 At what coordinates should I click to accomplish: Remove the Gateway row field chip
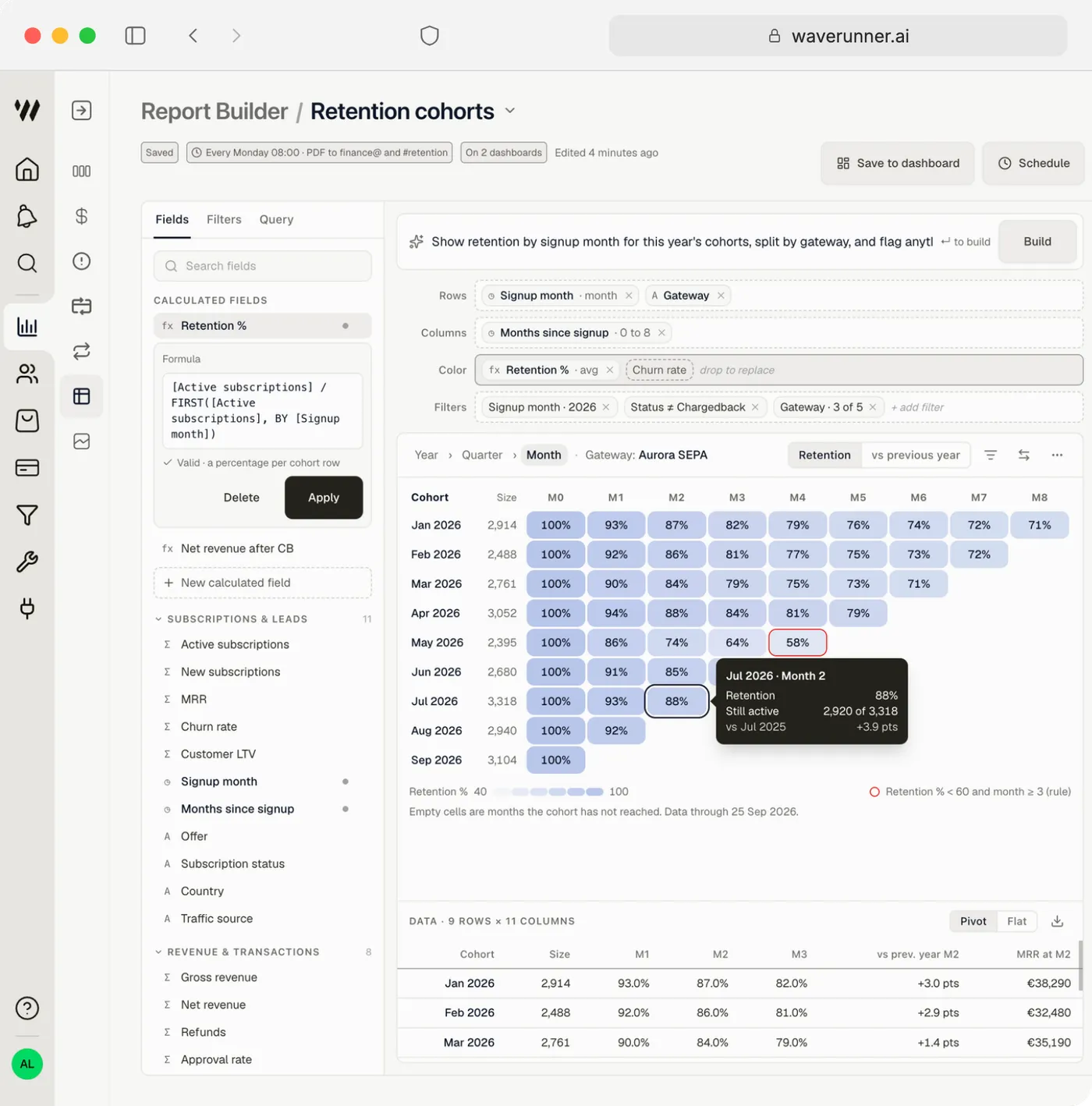click(721, 296)
